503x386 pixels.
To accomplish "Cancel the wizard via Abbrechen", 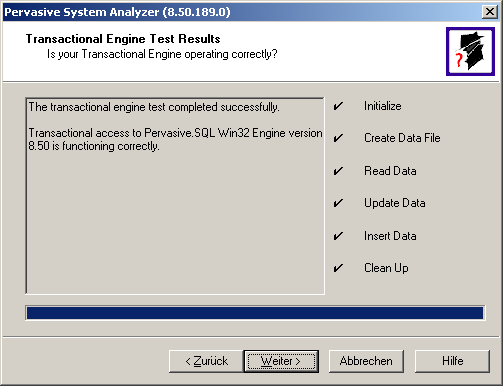I will pyautogui.click(x=366, y=361).
